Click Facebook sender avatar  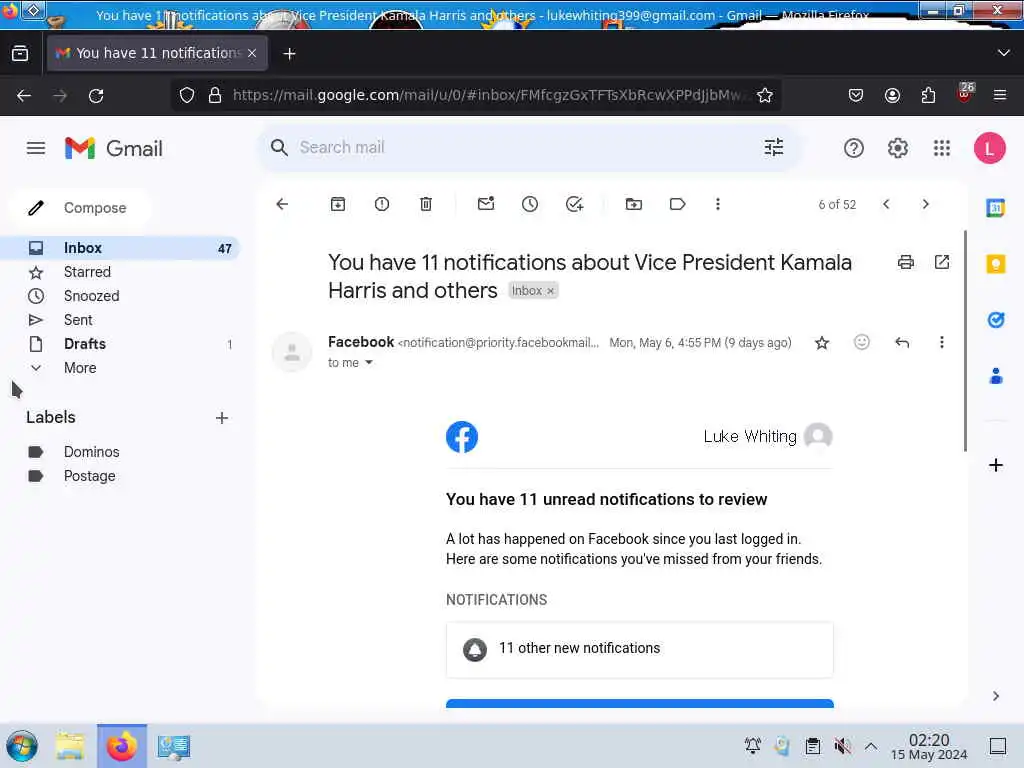292,352
